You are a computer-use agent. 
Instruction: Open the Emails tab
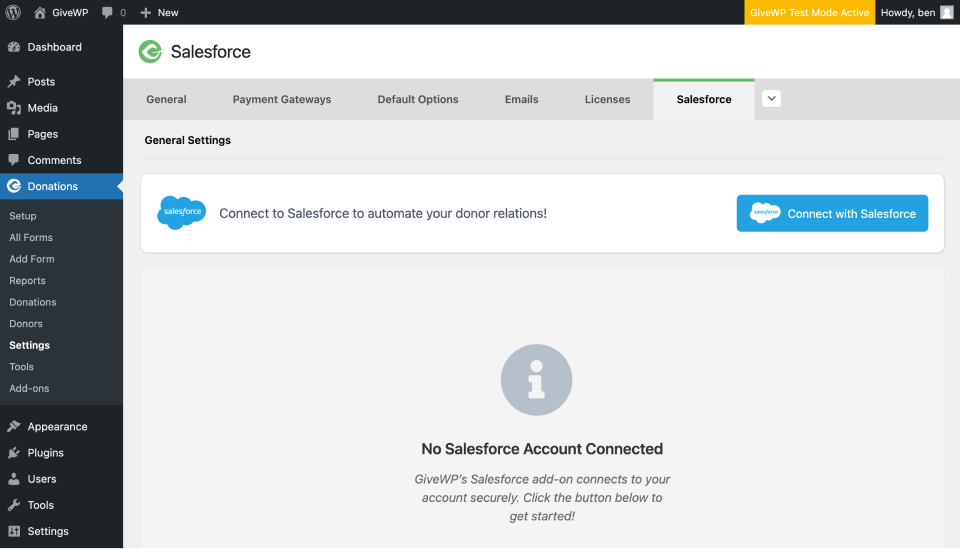pyautogui.click(x=522, y=99)
